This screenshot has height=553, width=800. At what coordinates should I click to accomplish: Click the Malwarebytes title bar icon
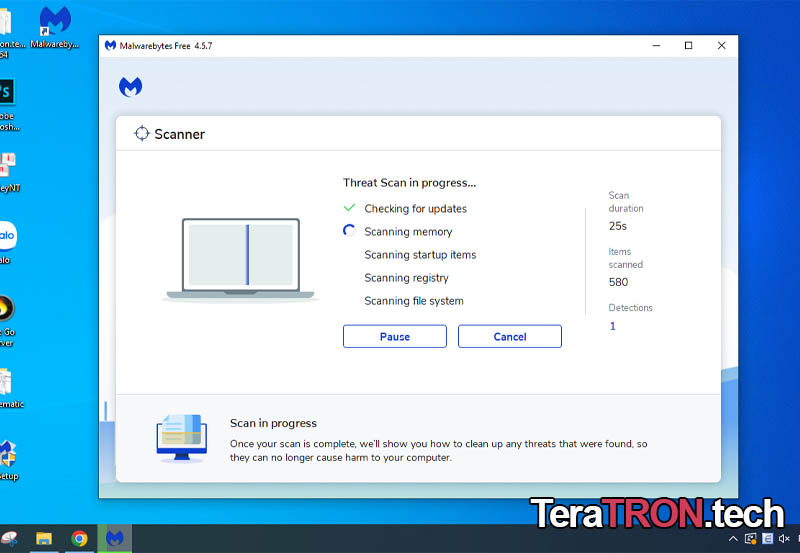pyautogui.click(x=110, y=45)
